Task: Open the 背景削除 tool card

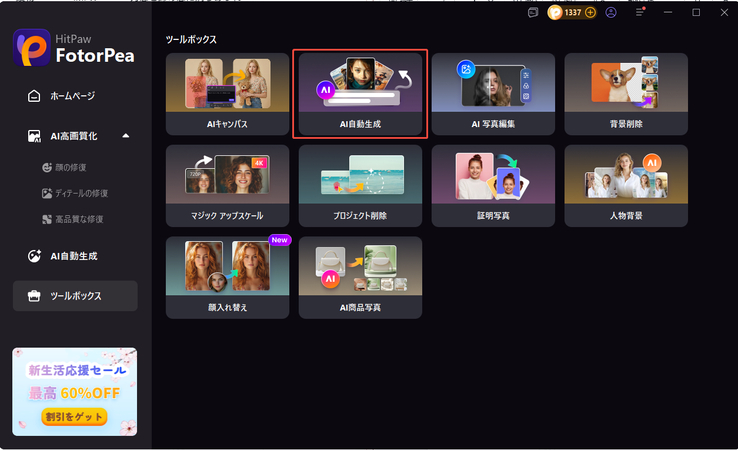Action: (x=626, y=94)
